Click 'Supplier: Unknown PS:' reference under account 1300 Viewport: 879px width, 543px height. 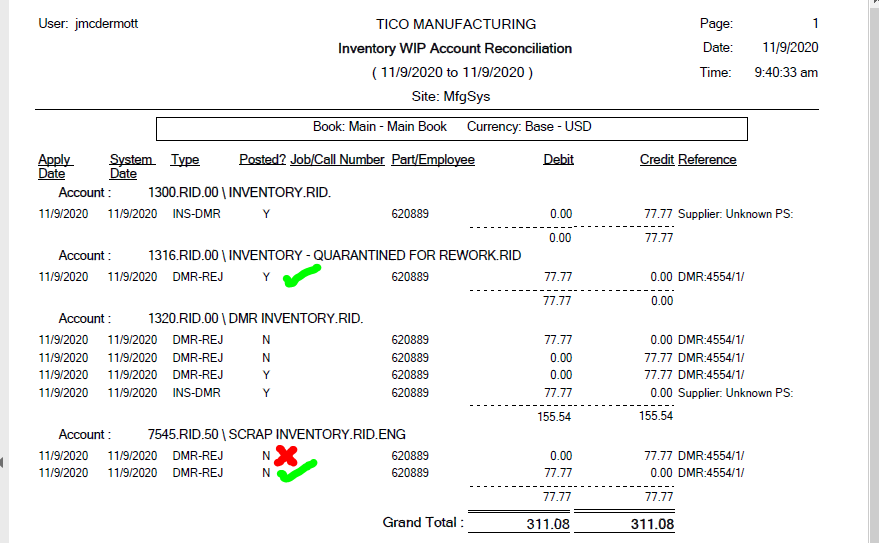[x=735, y=214]
